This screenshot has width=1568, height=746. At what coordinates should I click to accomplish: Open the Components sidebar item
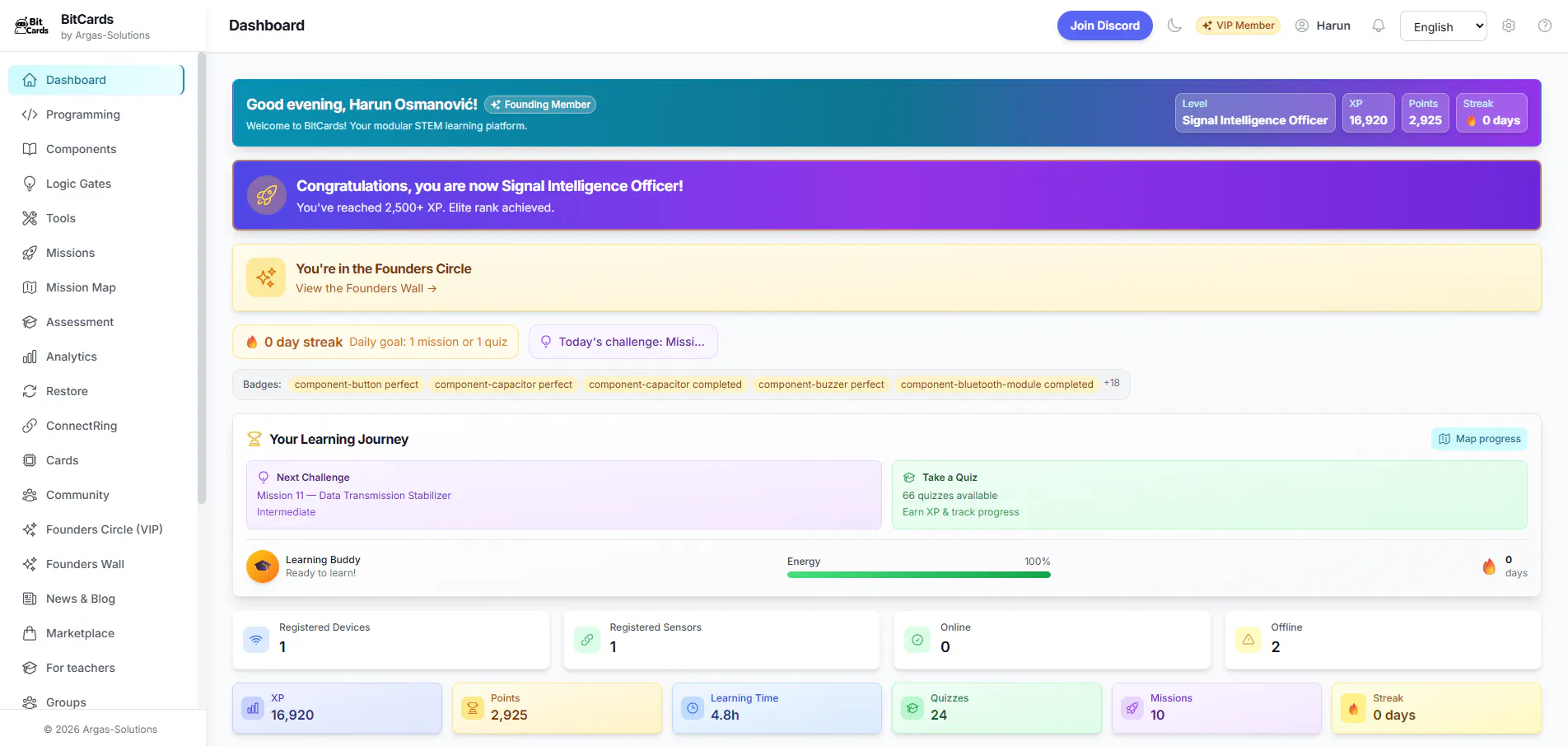[x=96, y=149]
